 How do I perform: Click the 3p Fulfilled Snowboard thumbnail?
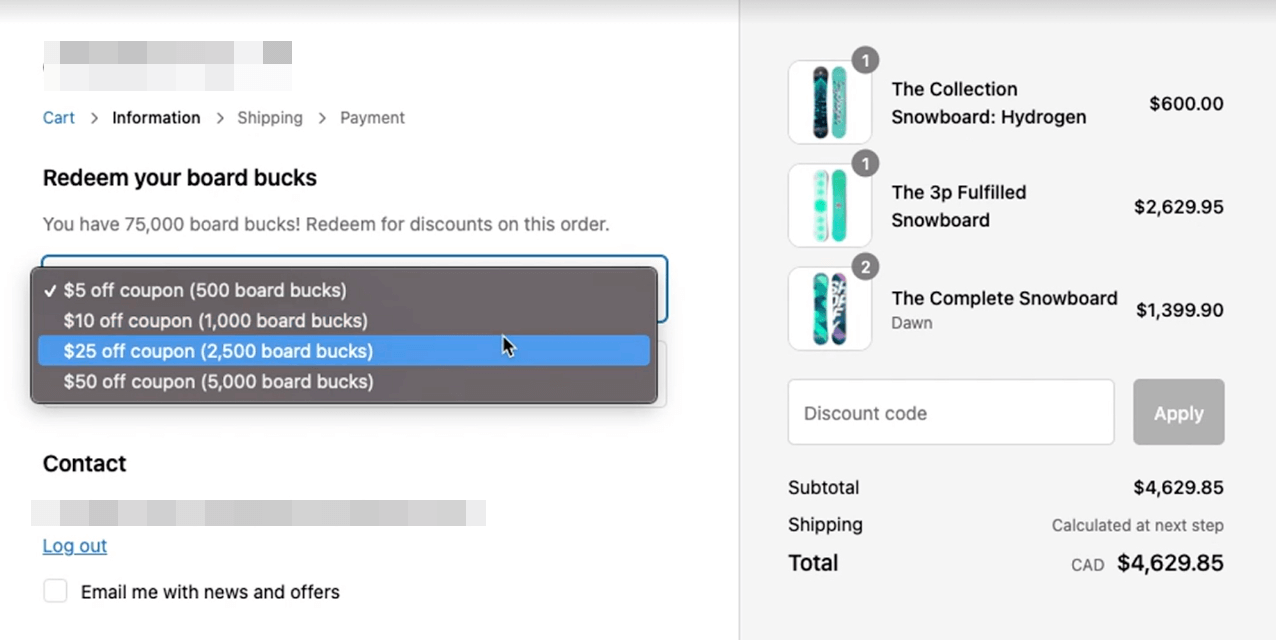coord(830,205)
